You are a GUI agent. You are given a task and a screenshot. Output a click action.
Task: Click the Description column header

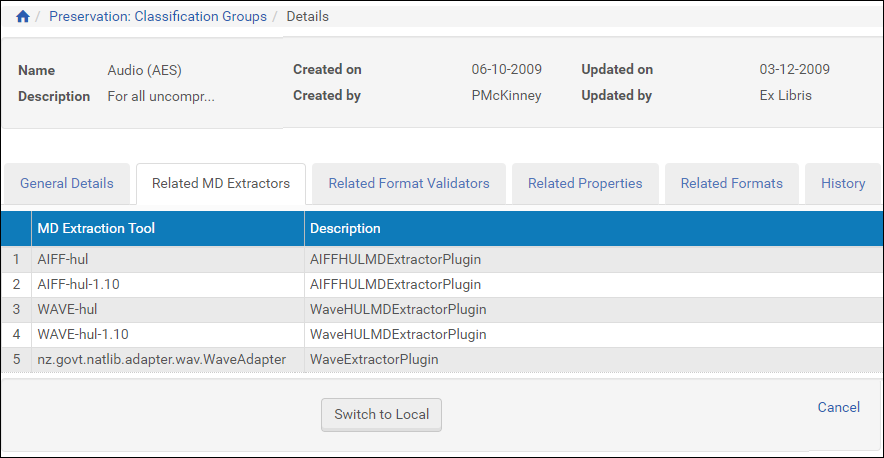(x=345, y=229)
